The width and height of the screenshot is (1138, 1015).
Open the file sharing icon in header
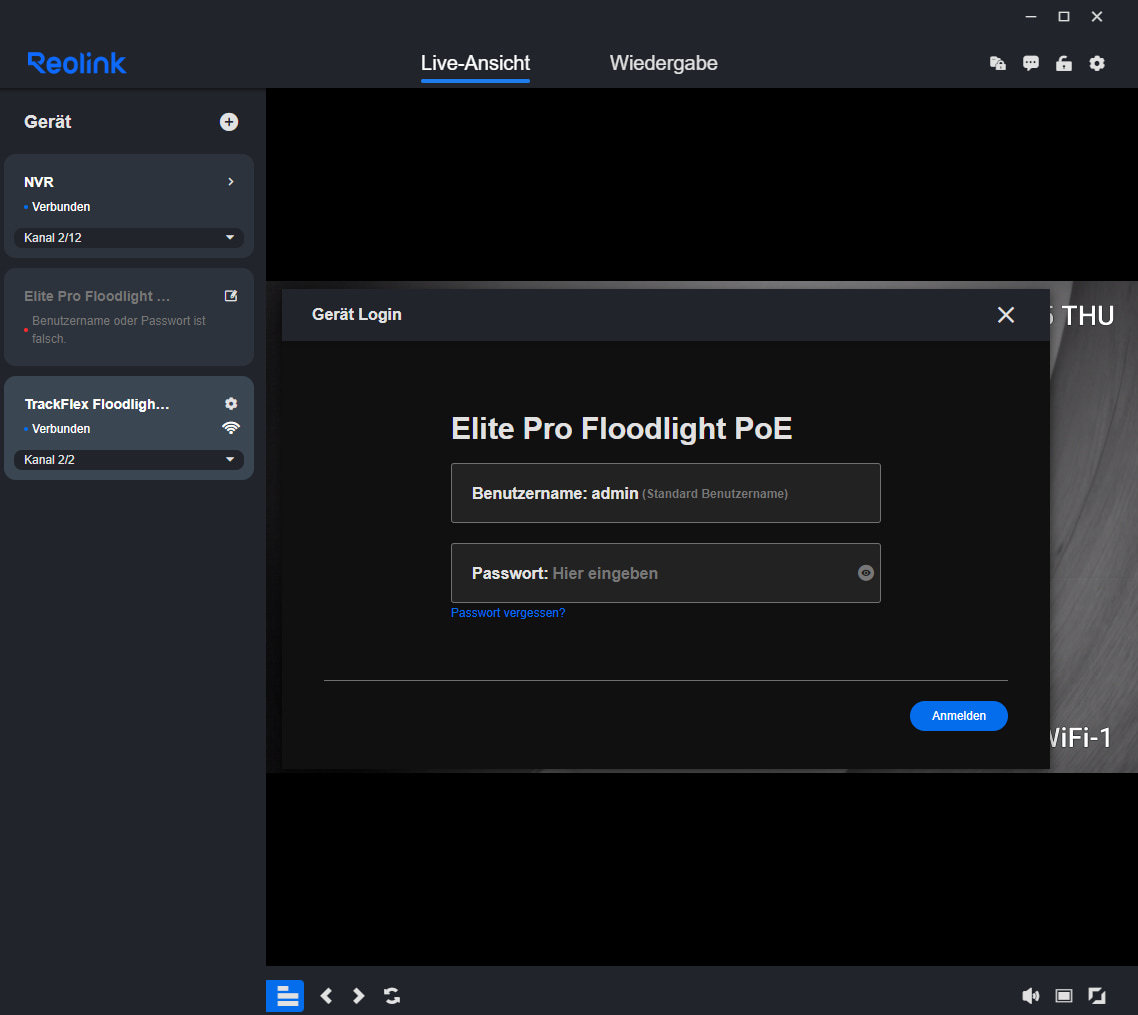click(x=998, y=64)
